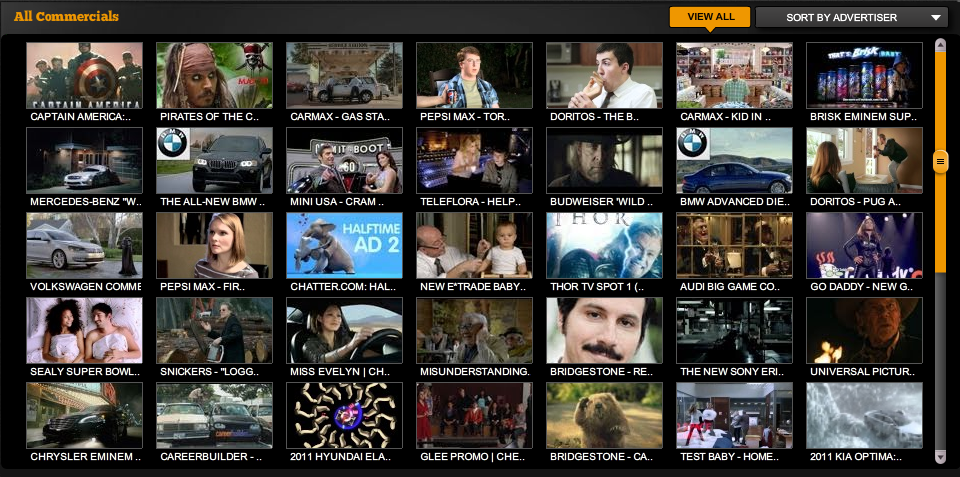Open the Thor TV Spot 1 thumbnail
The image size is (960, 477).
[x=604, y=246]
